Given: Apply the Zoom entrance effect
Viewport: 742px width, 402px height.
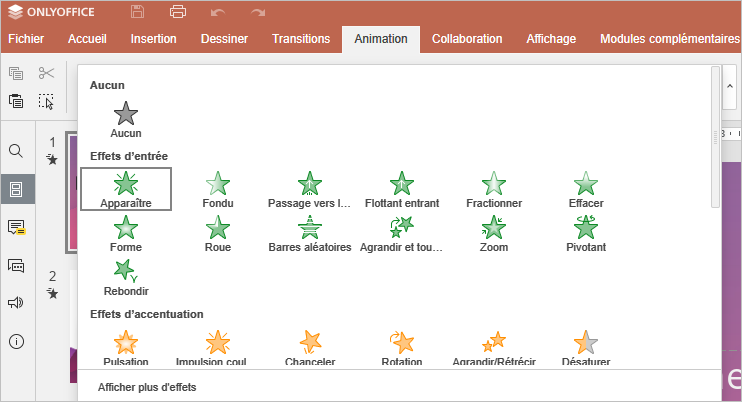Looking at the screenshot, I should click(x=493, y=232).
